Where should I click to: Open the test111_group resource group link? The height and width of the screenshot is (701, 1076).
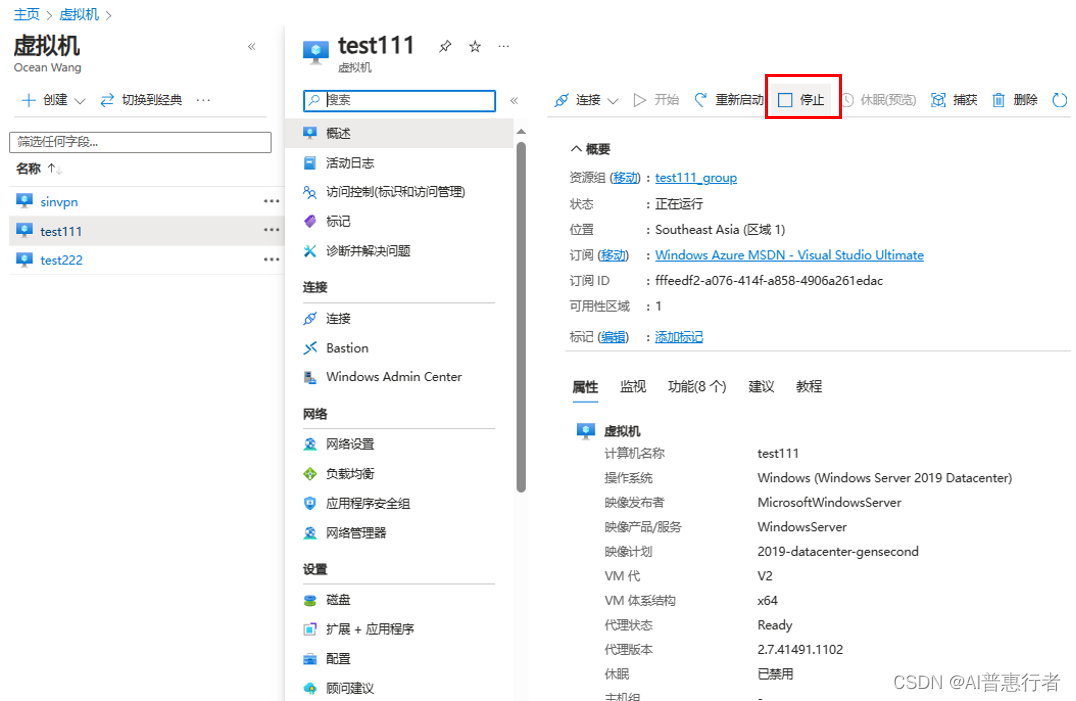(x=696, y=178)
